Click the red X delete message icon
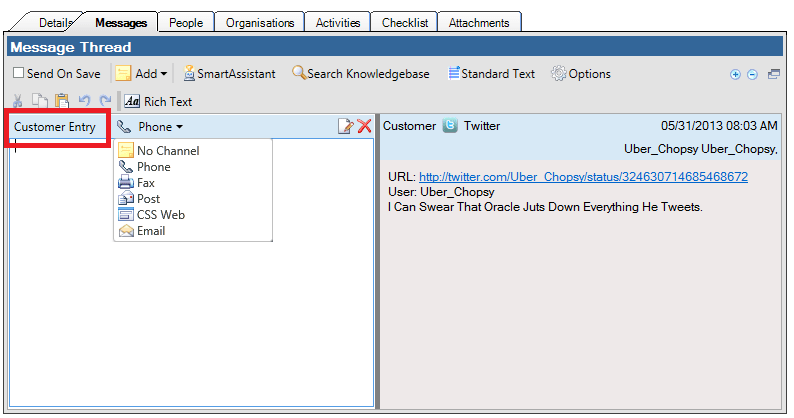 click(364, 126)
